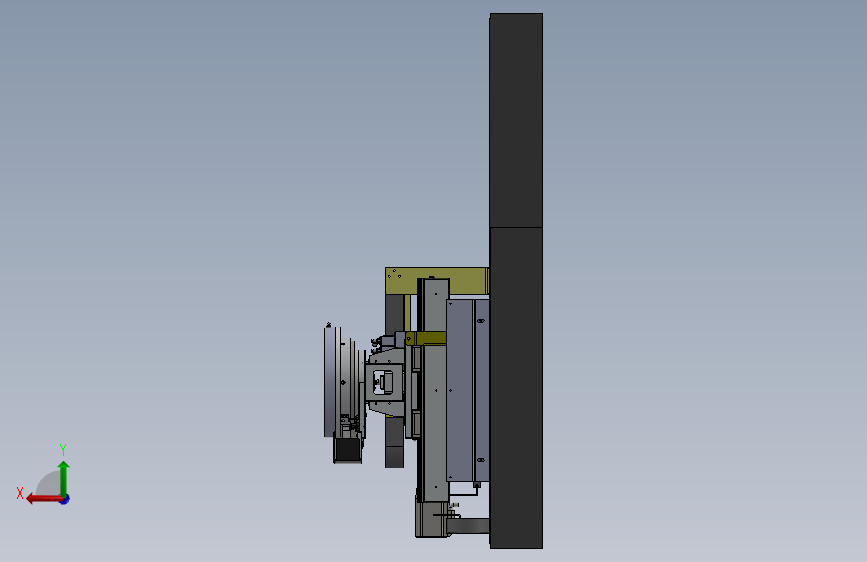Screen dimensions: 867x562
Task: Select the black motor block under disc
Action: click(347, 450)
